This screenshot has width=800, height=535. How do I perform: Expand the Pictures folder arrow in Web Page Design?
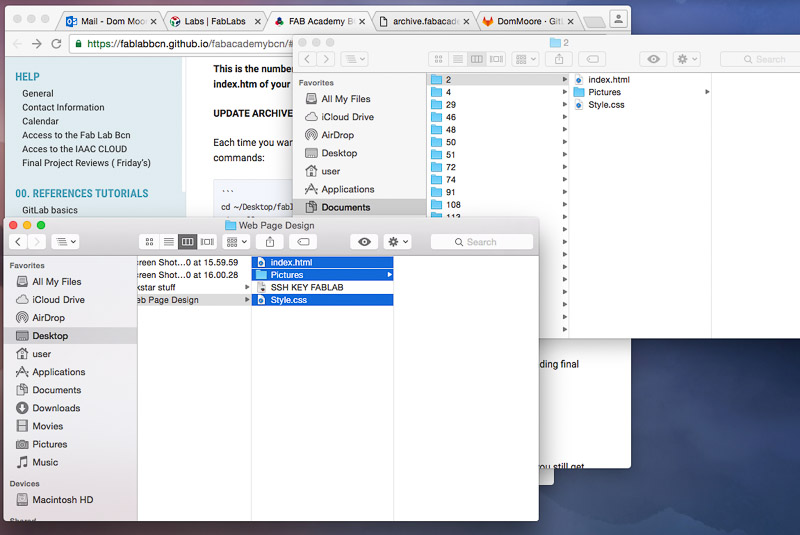pyautogui.click(x=389, y=275)
